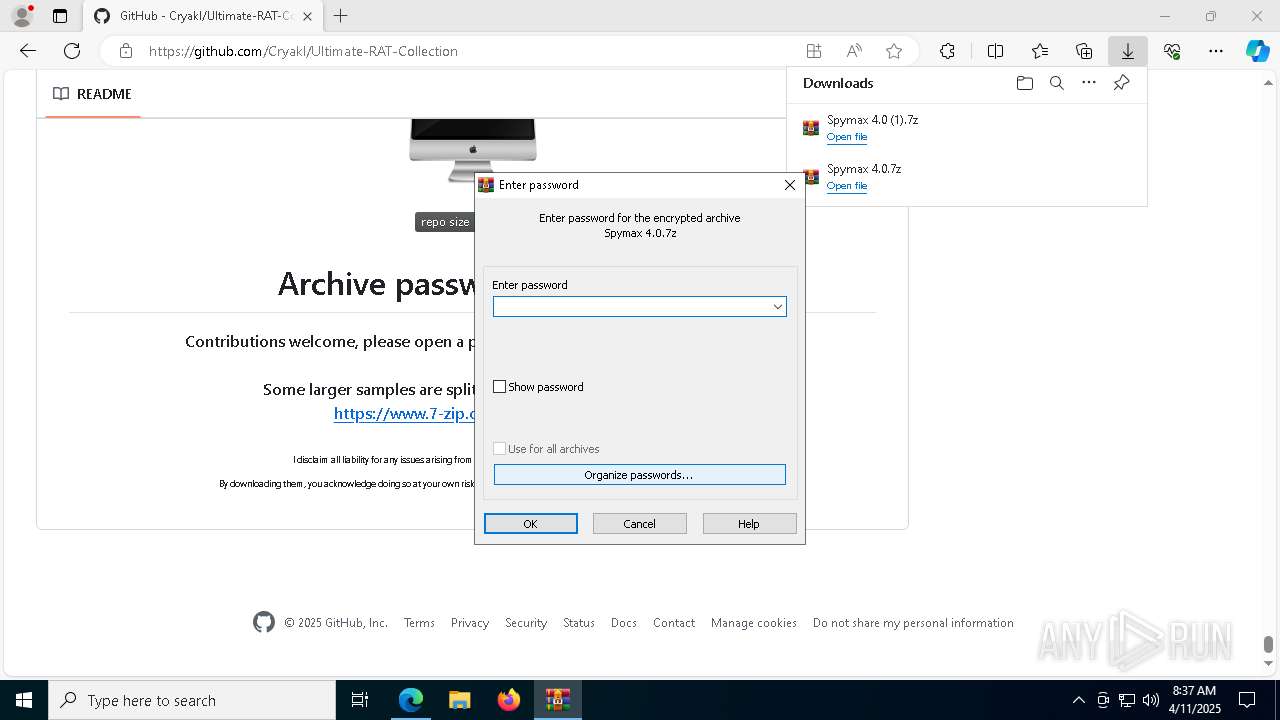The image size is (1280, 720).
Task: Open the Docs footer link
Action: 624,623
